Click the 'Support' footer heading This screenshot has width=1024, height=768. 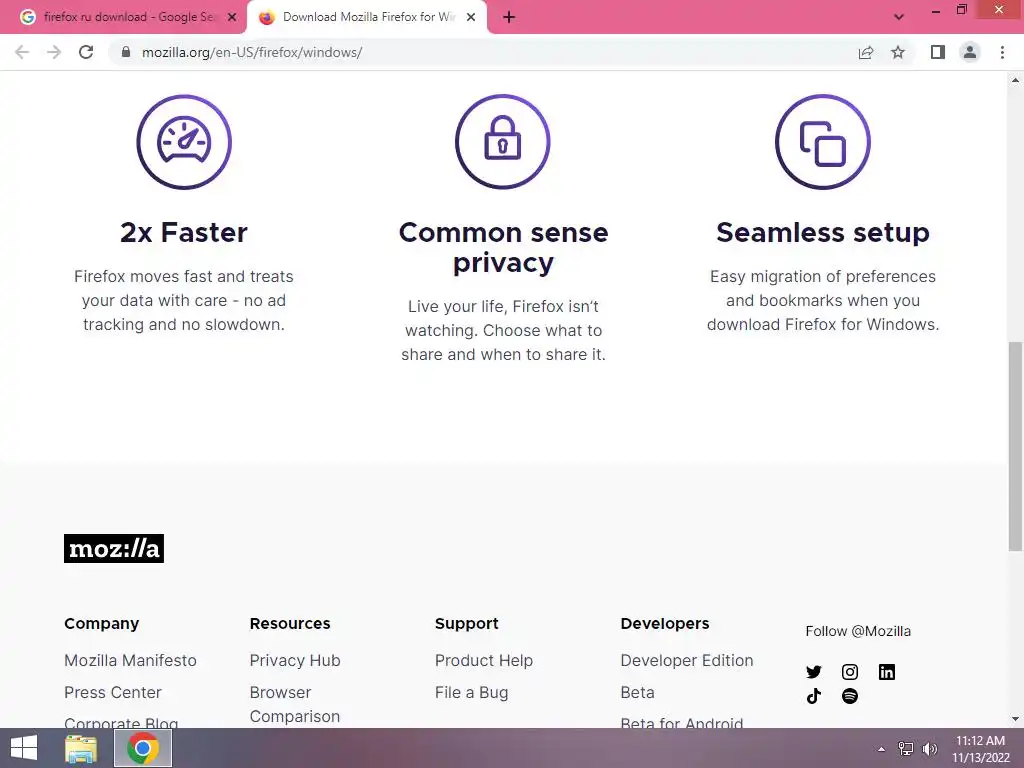coord(466,624)
